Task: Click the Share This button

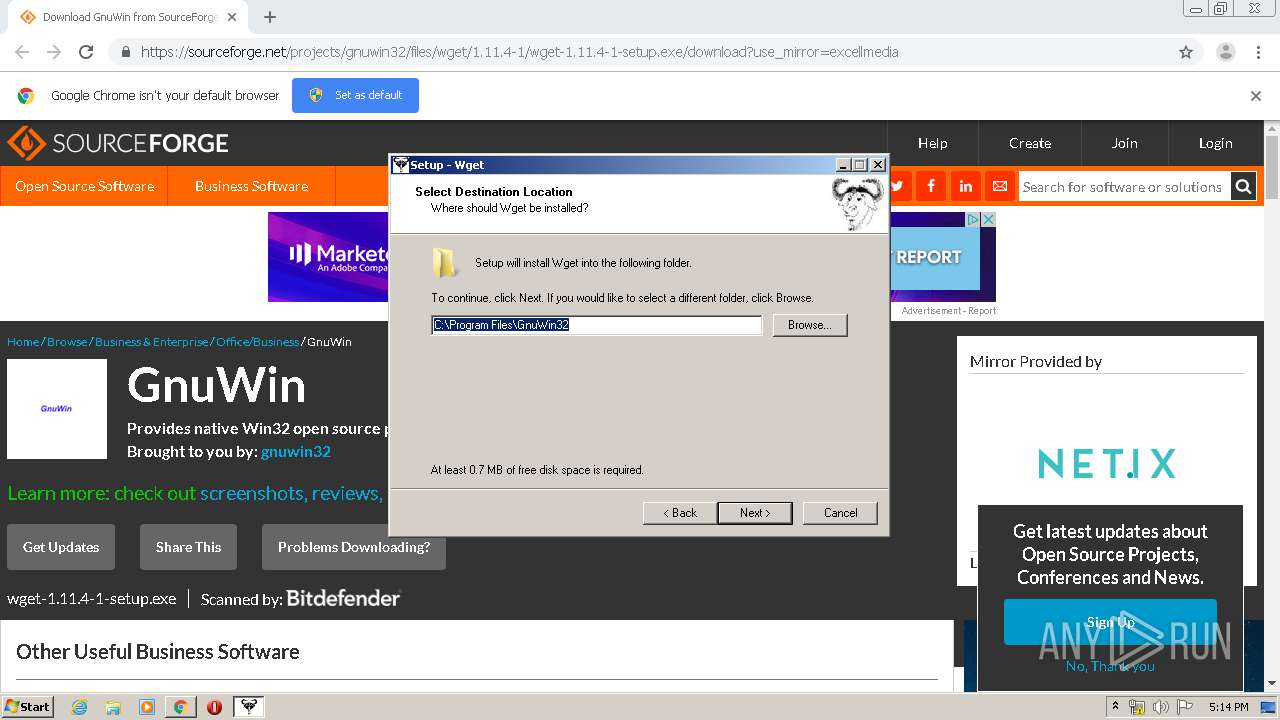Action: tap(188, 547)
